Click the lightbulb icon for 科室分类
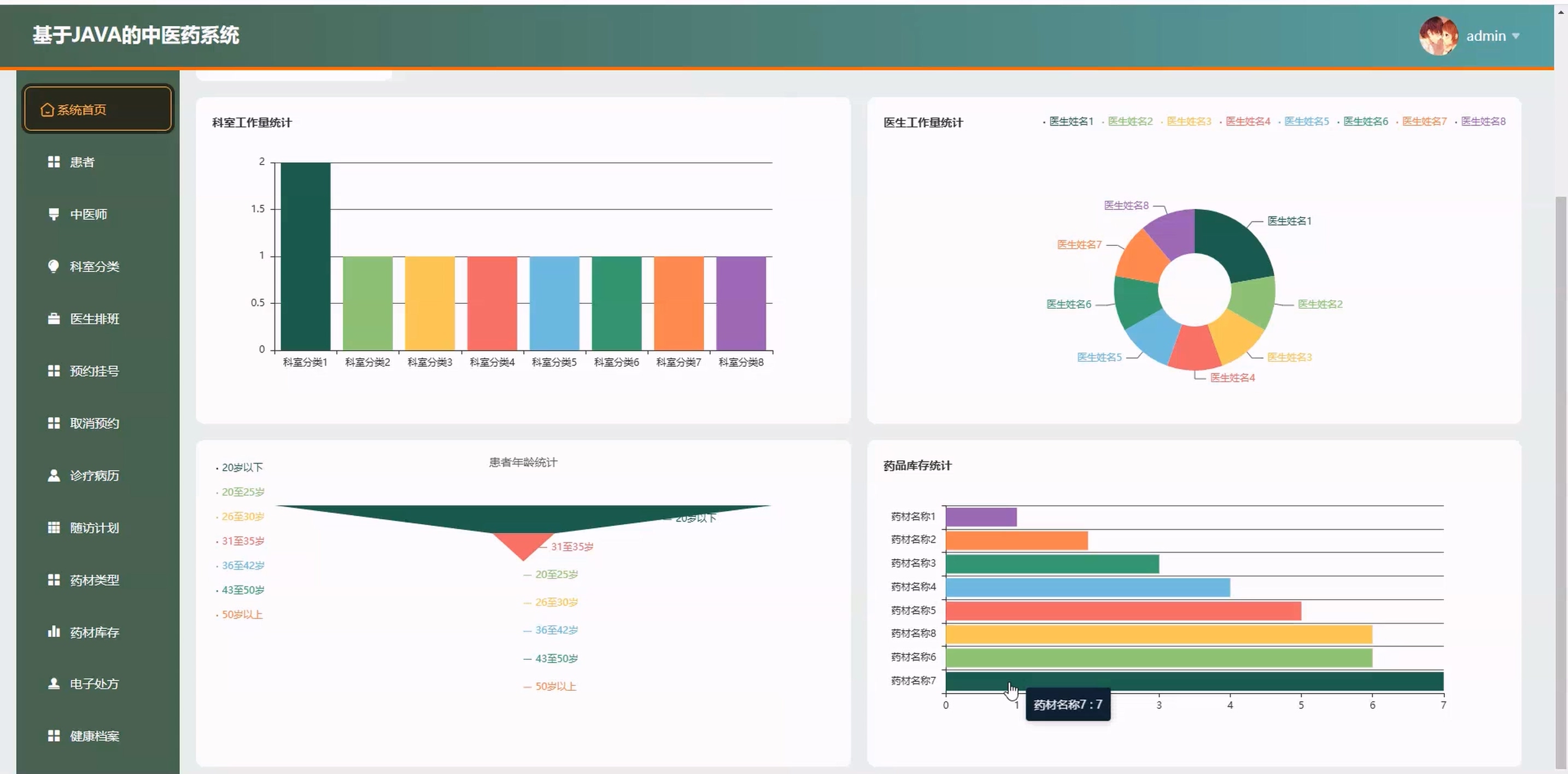This screenshot has width=1568, height=774. click(x=54, y=266)
